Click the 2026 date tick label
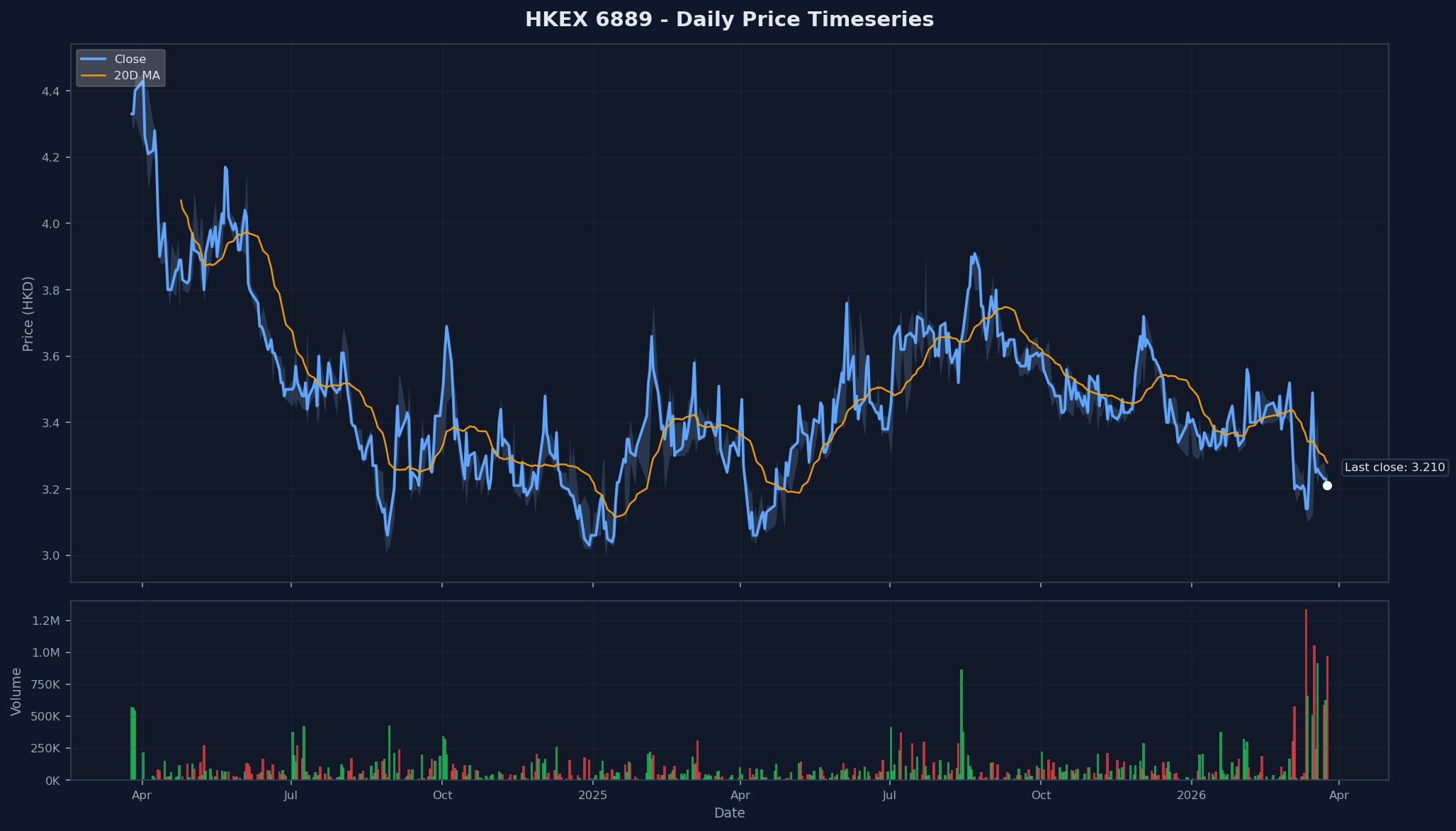The height and width of the screenshot is (831, 1456). coord(1192,796)
